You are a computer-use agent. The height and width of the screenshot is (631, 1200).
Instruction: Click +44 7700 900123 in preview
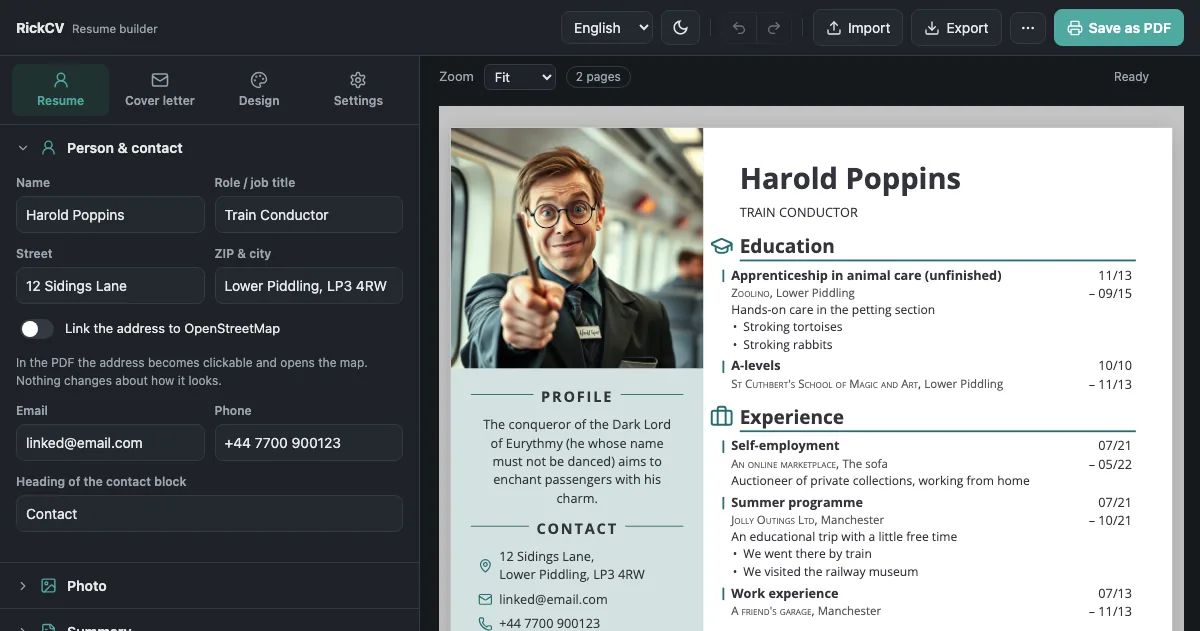550,623
